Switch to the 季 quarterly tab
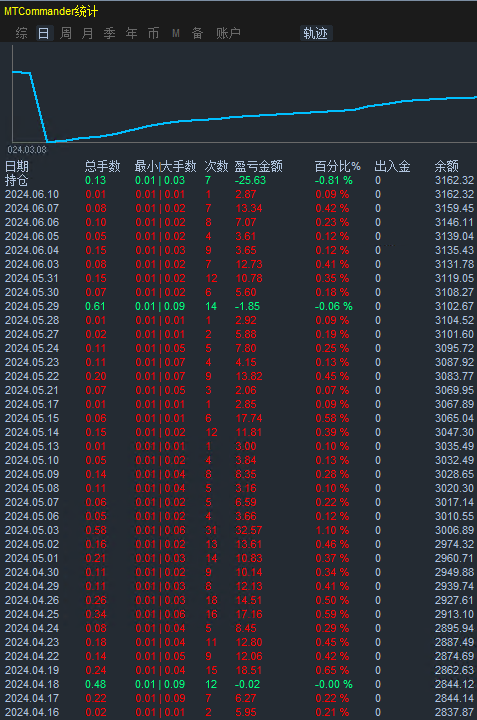 pyautogui.click(x=109, y=33)
